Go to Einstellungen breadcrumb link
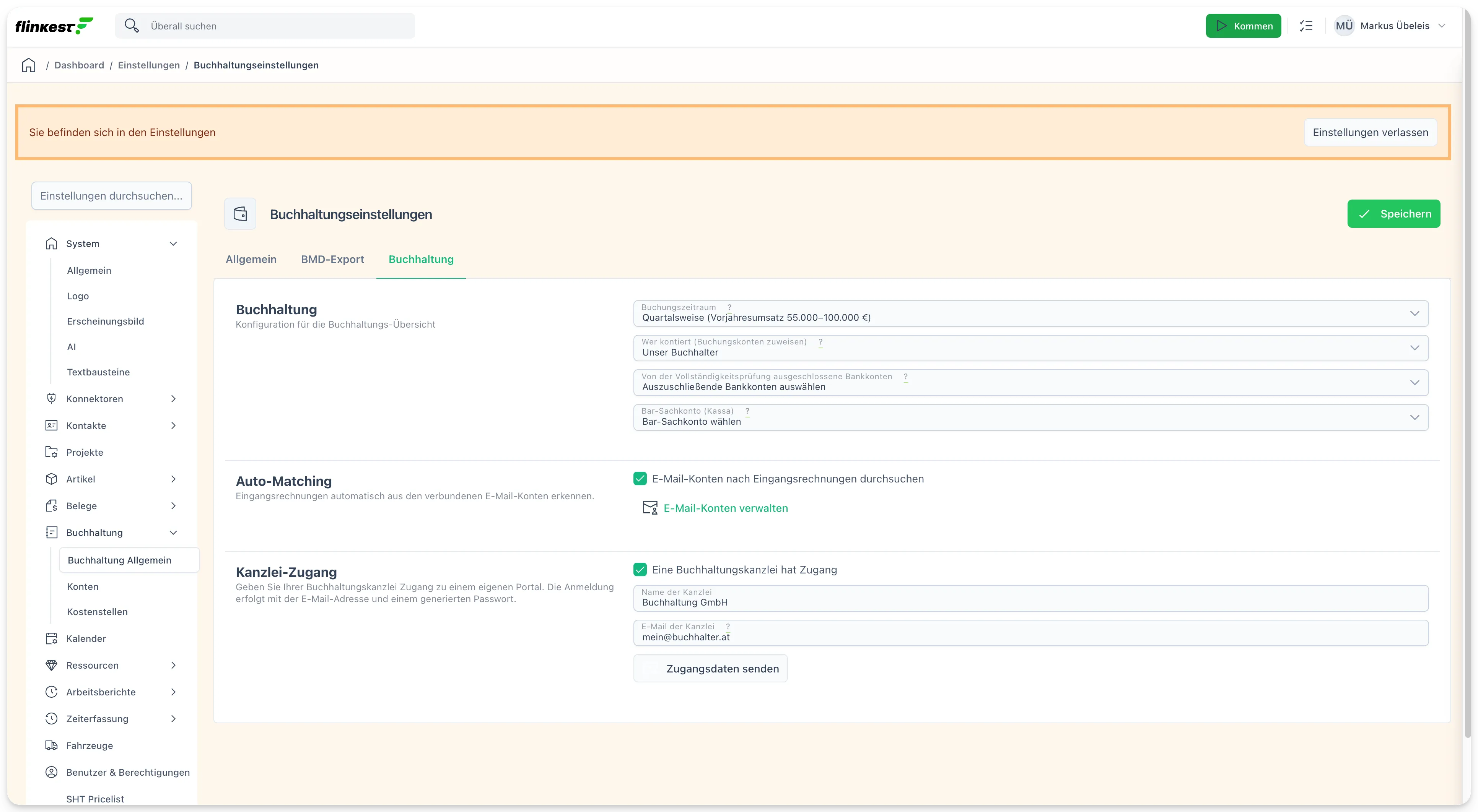The width and height of the screenshot is (1478, 812). 148,65
